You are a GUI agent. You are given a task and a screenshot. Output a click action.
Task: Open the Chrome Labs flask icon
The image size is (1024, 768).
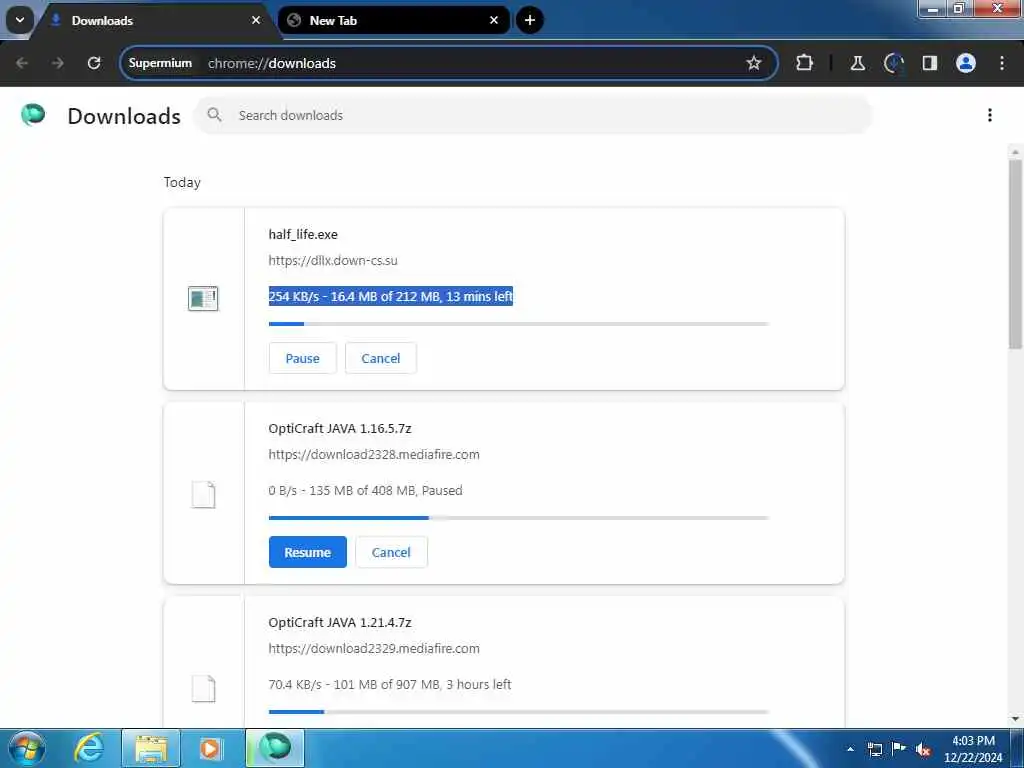point(857,63)
